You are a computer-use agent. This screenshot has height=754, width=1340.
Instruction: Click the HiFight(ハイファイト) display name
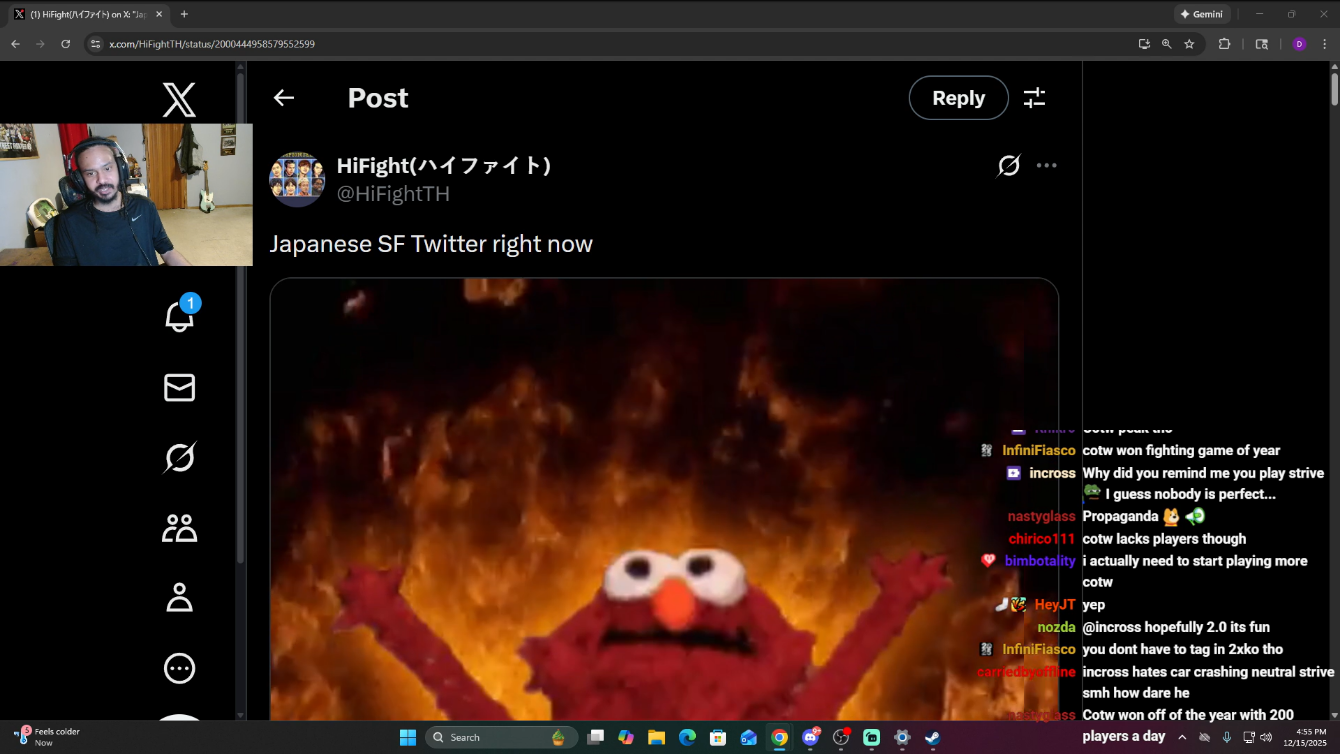[444, 166]
